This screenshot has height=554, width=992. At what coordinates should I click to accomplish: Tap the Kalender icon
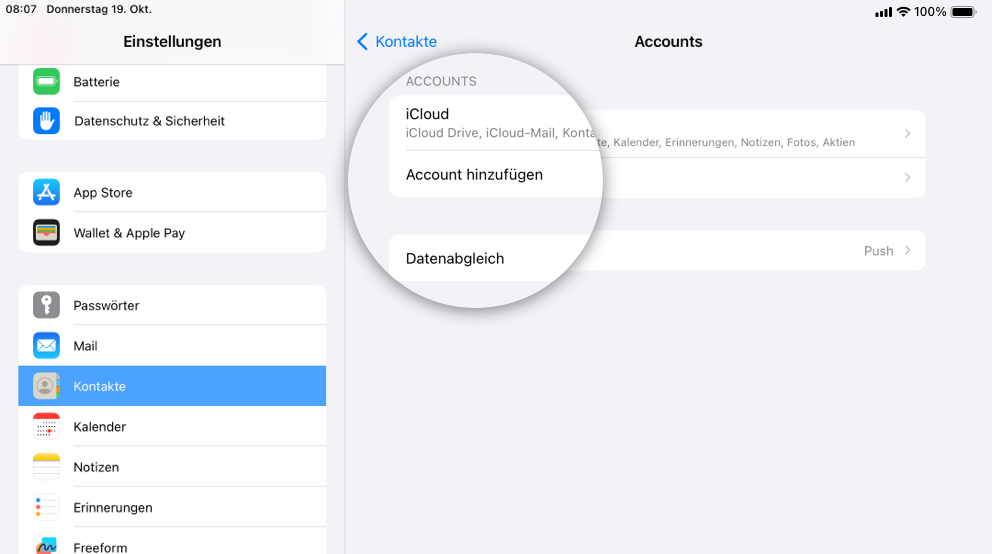click(x=46, y=427)
